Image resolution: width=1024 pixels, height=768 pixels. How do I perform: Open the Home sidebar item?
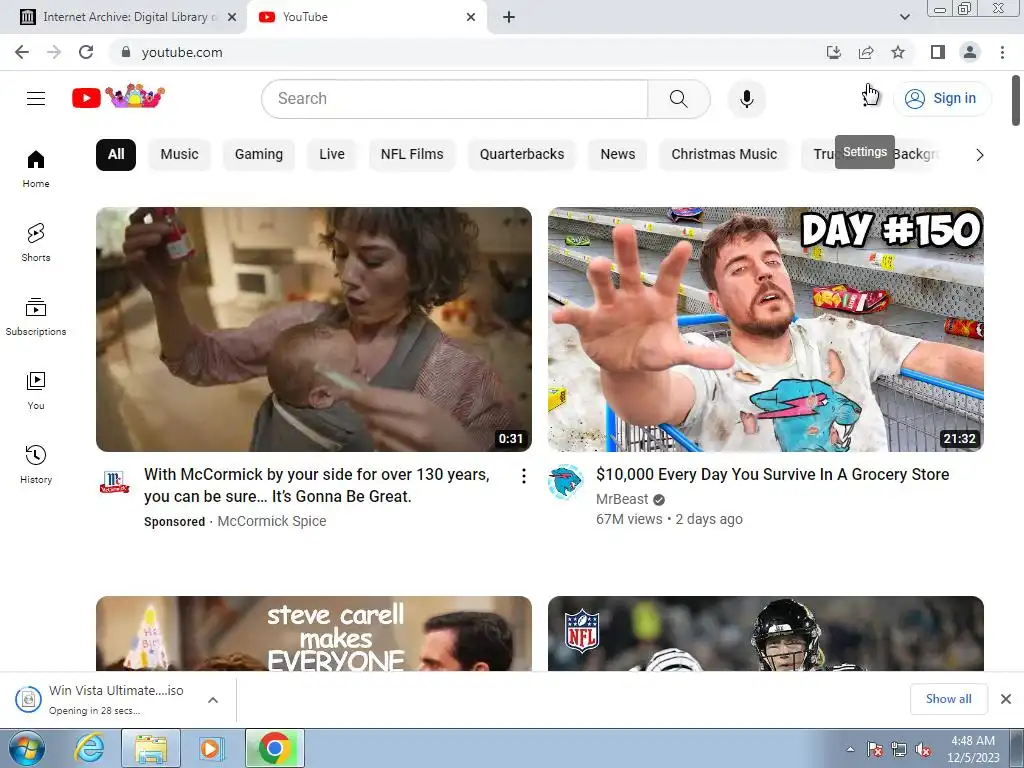[x=36, y=169]
